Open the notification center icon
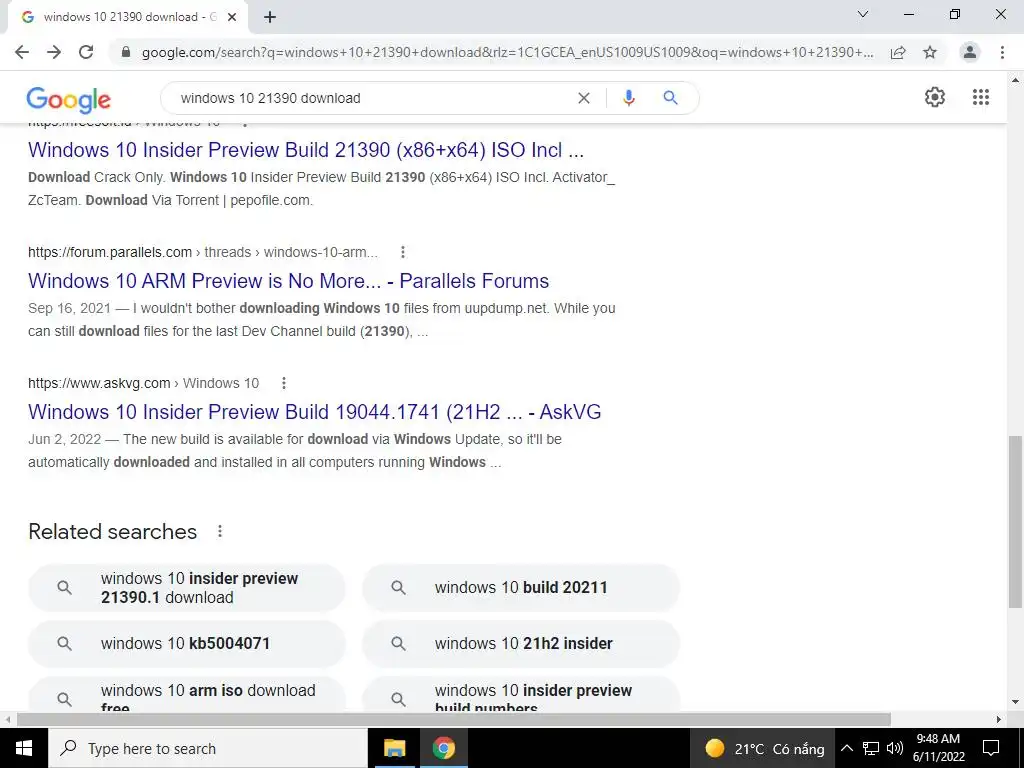 991,748
